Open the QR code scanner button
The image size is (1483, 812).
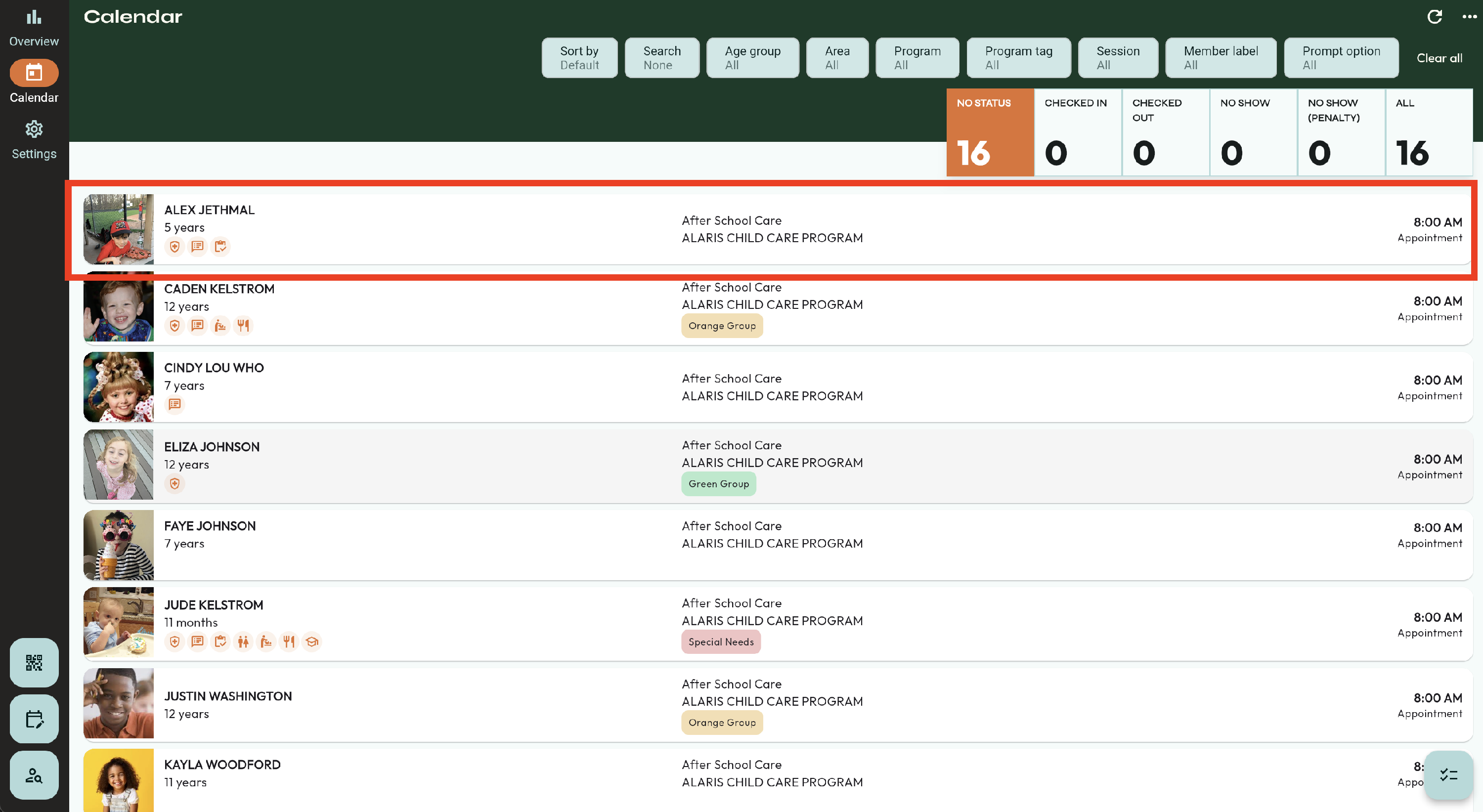click(x=34, y=662)
